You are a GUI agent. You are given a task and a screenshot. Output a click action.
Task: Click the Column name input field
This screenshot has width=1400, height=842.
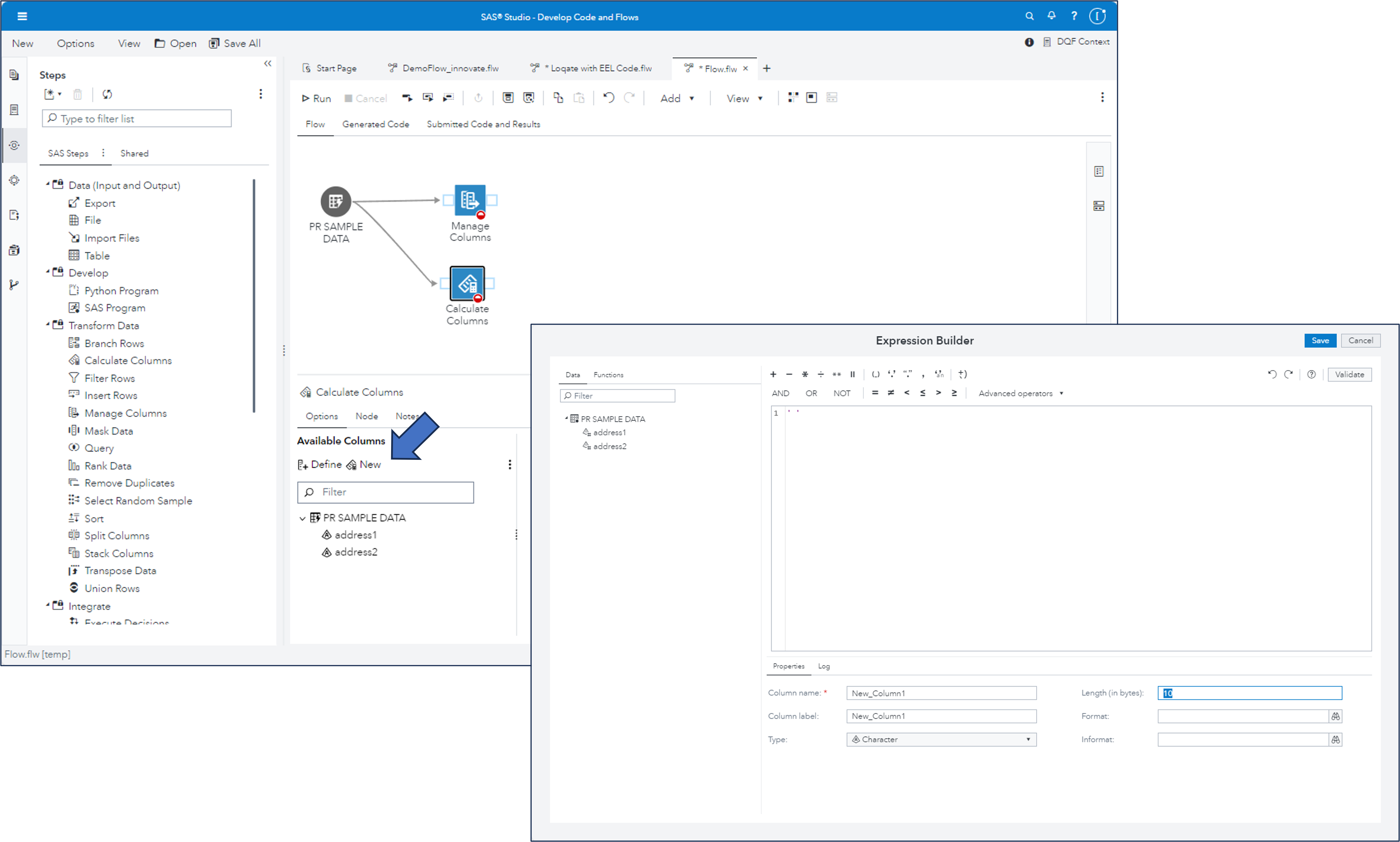click(941, 693)
